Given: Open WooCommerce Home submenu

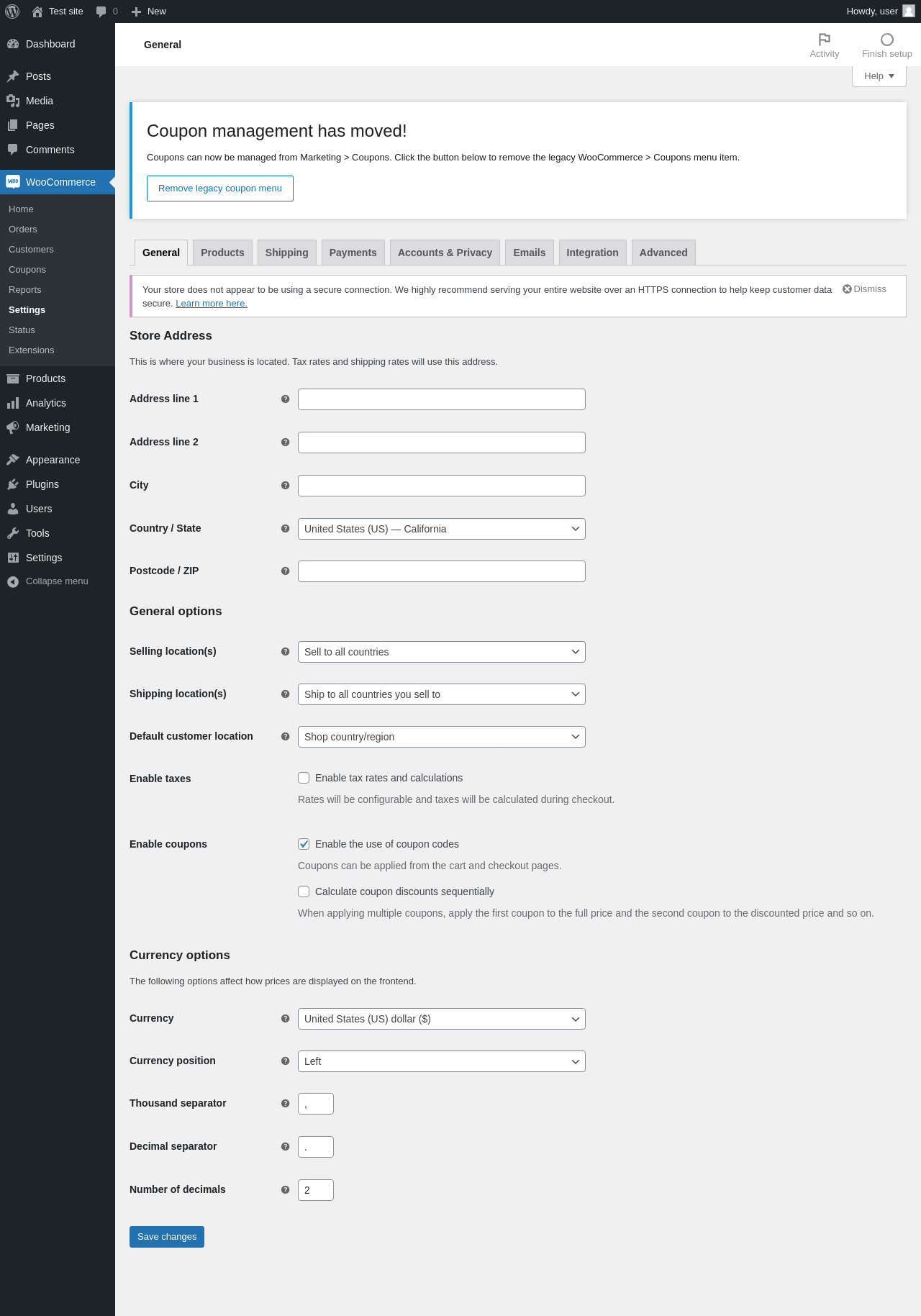Looking at the screenshot, I should click(x=58, y=209).
